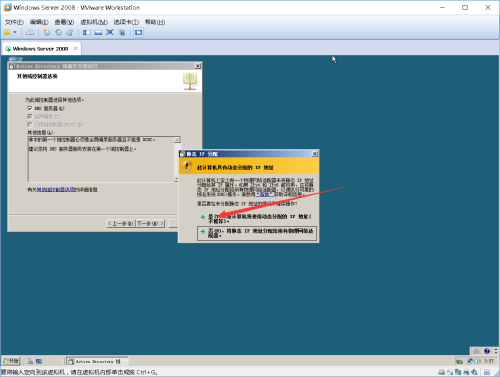Open the 文件(F) menu
Screen dimensions: 500x377
click(x=14, y=22)
